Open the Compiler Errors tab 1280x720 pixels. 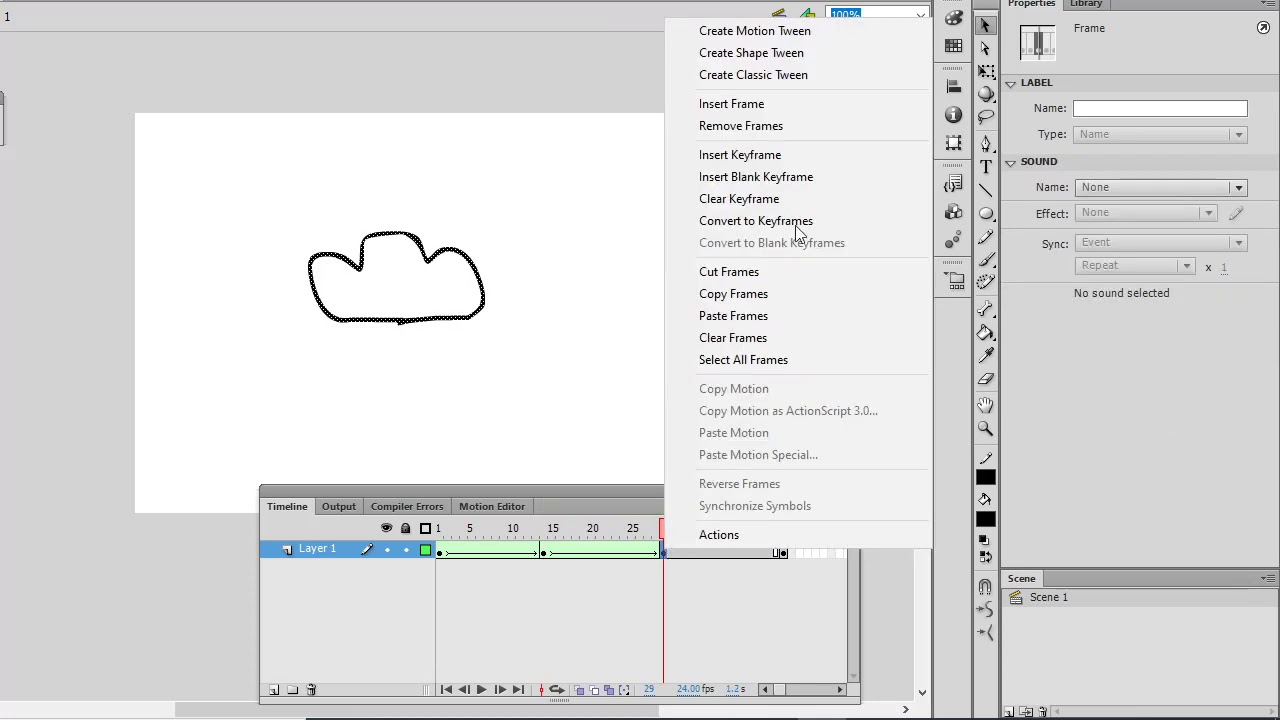[x=407, y=506]
